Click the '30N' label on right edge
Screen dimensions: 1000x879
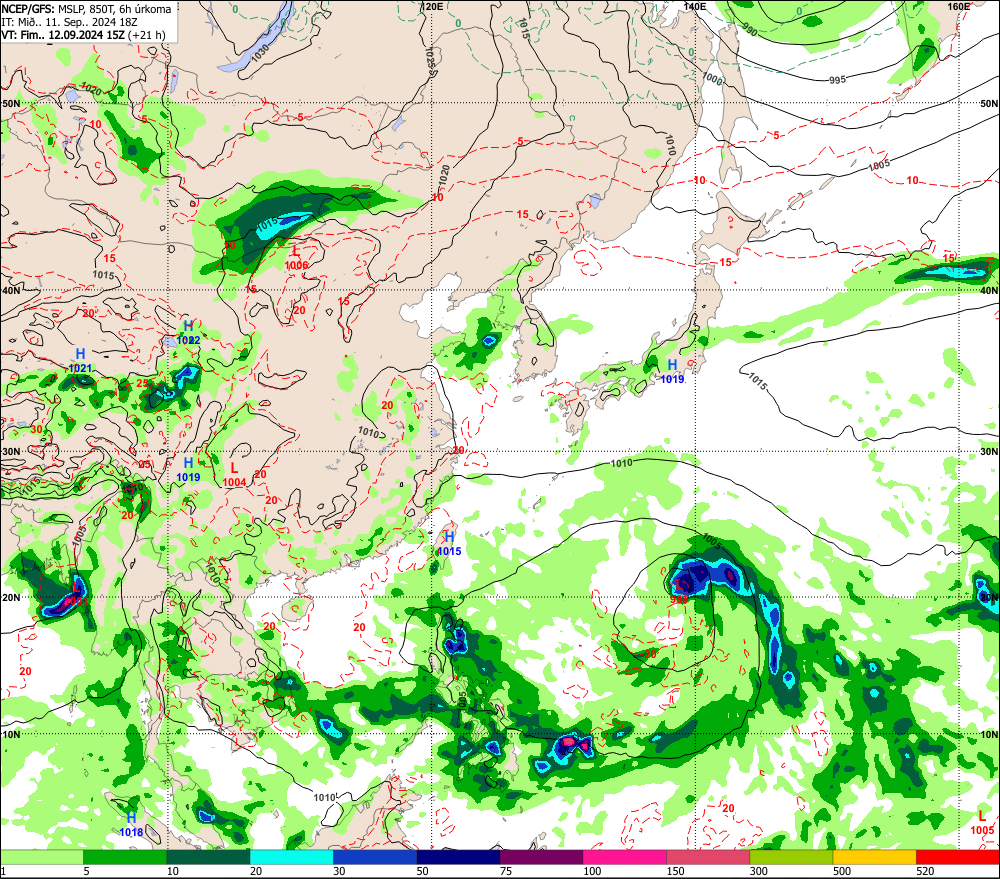pos(989,452)
